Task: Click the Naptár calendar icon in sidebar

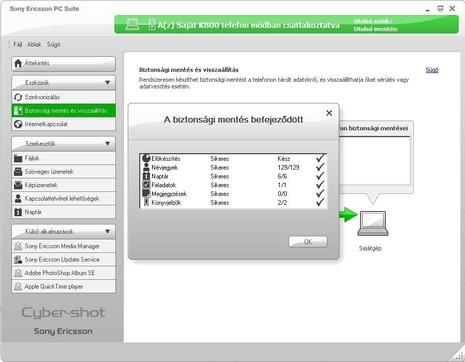Action: point(18,212)
